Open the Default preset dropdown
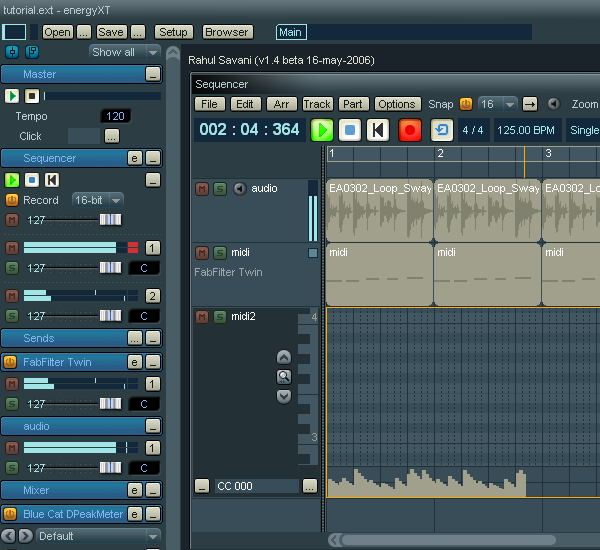 coord(98,536)
